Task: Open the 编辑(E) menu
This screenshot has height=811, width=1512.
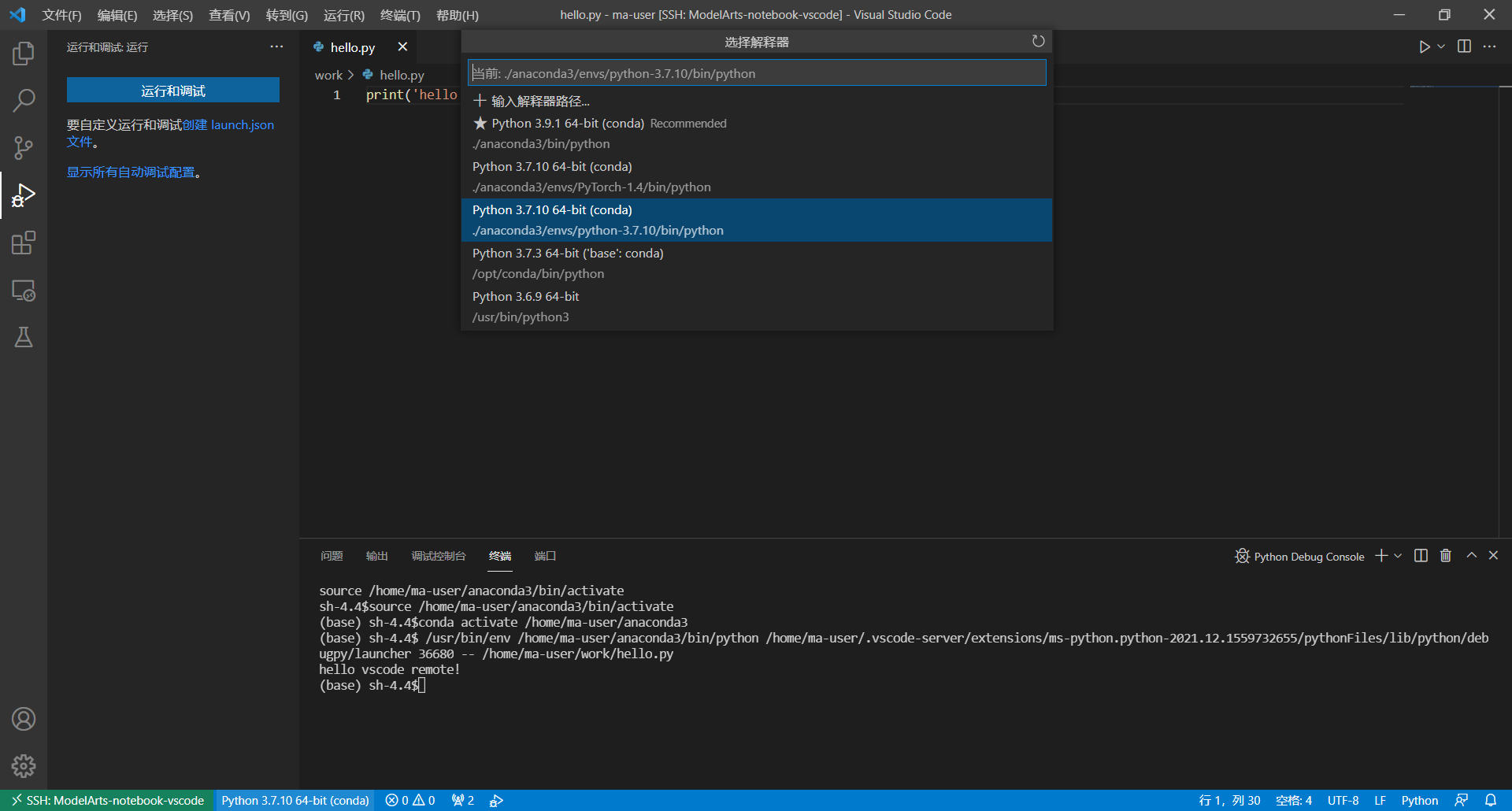Action: click(117, 15)
